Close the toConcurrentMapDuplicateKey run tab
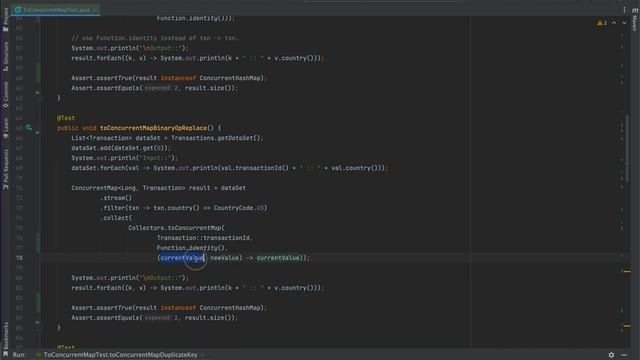Viewport: 640px width, 360px height. click(x=202, y=355)
